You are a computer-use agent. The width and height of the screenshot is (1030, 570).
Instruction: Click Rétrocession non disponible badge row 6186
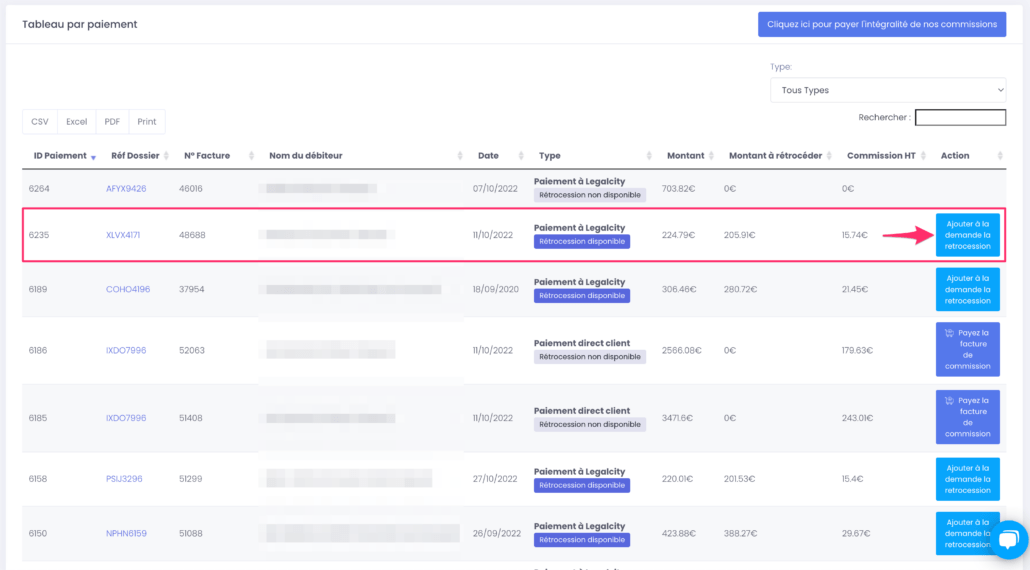click(x=590, y=357)
